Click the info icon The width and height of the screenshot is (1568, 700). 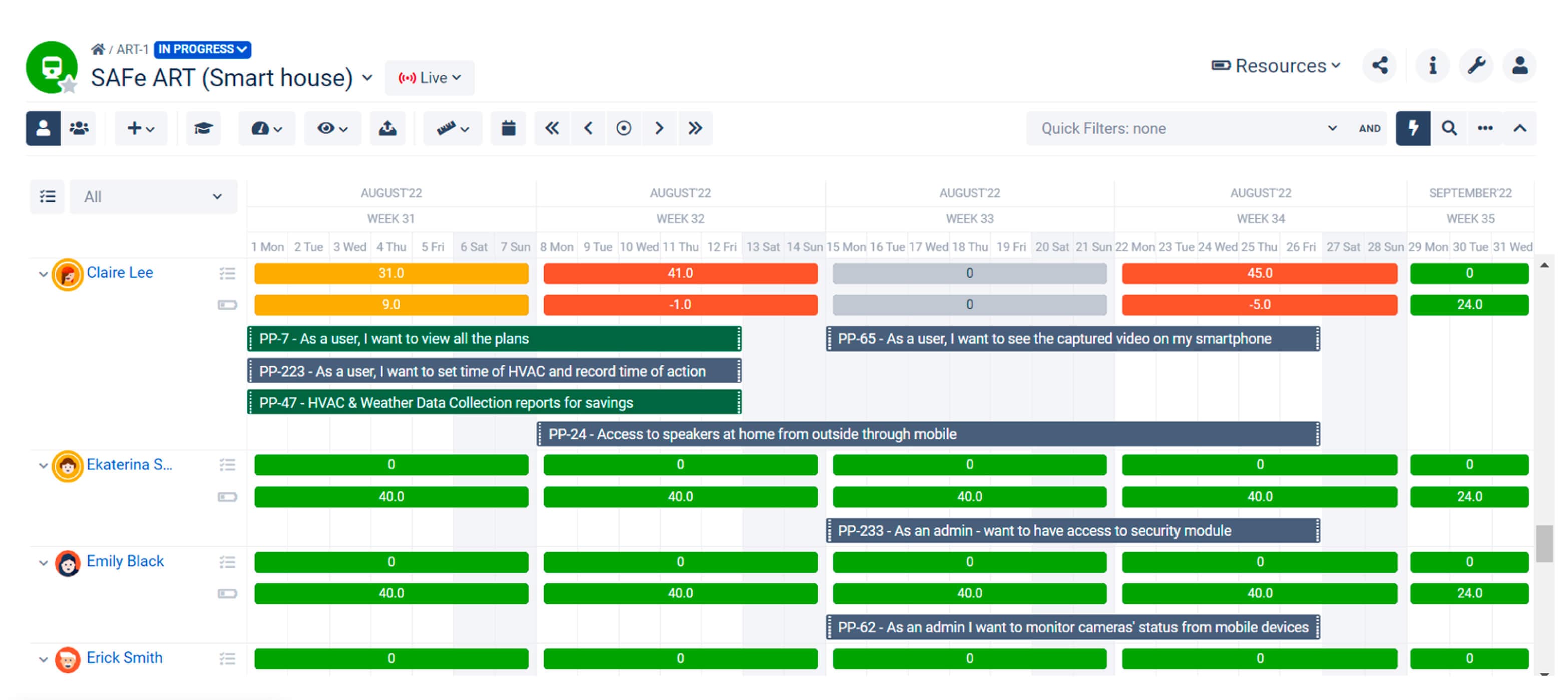pyautogui.click(x=1433, y=65)
